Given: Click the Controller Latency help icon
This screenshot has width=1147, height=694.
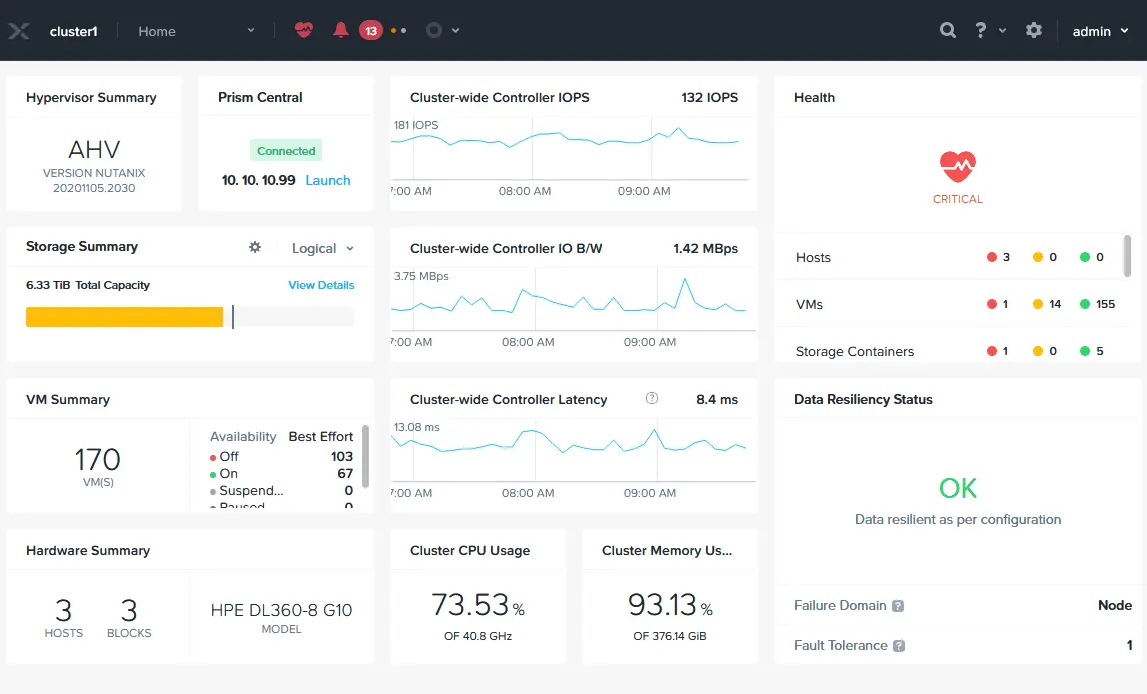Looking at the screenshot, I should [652, 399].
